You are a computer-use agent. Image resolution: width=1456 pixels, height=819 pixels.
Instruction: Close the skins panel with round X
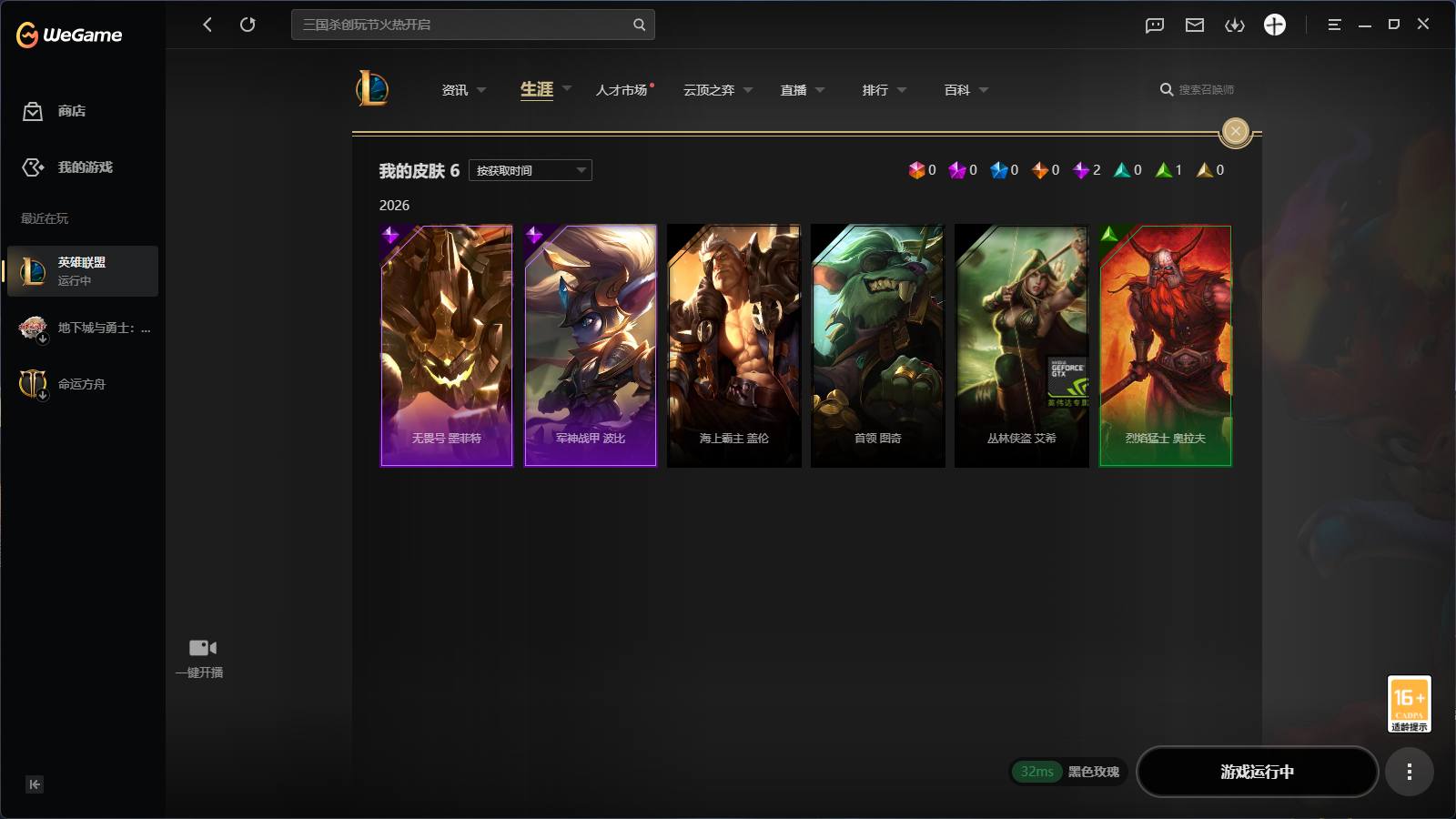(x=1236, y=132)
